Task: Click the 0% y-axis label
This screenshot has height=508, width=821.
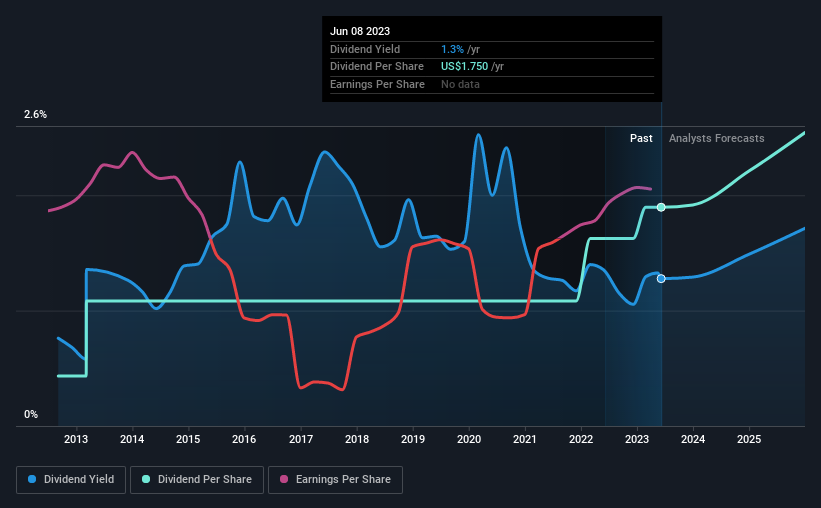Action: pos(30,414)
